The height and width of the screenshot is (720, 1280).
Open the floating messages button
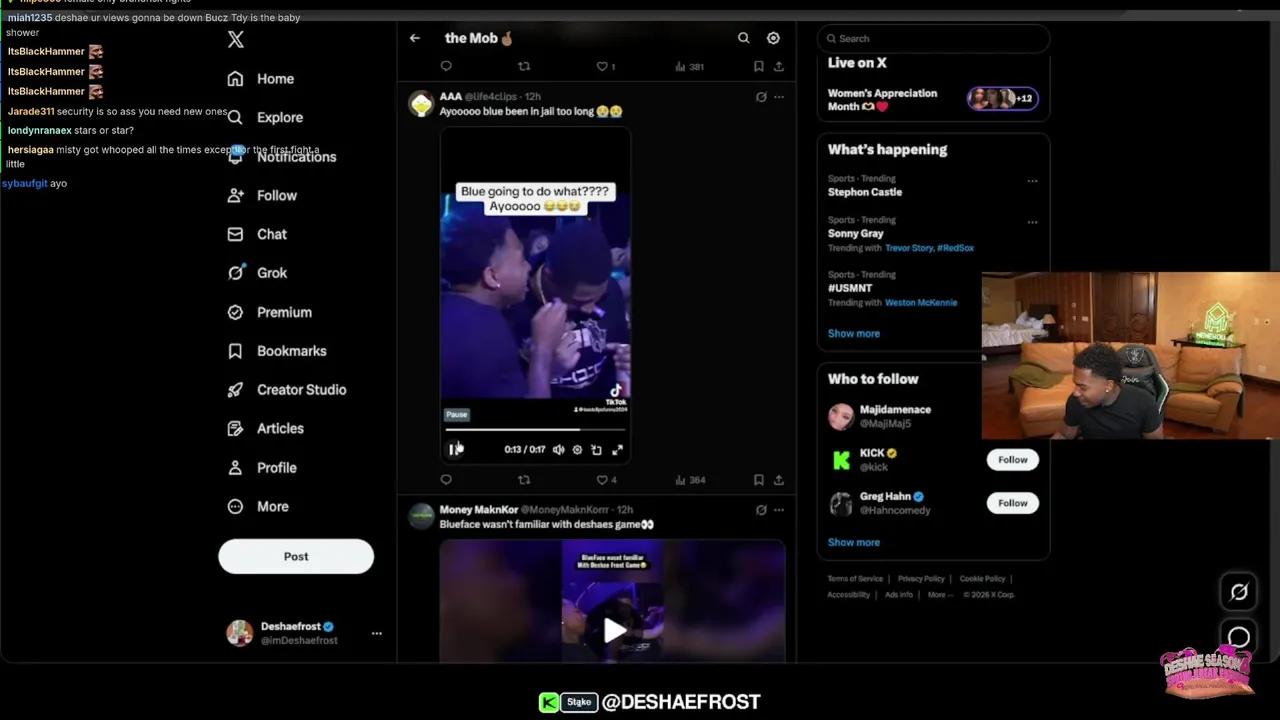tap(1238, 637)
